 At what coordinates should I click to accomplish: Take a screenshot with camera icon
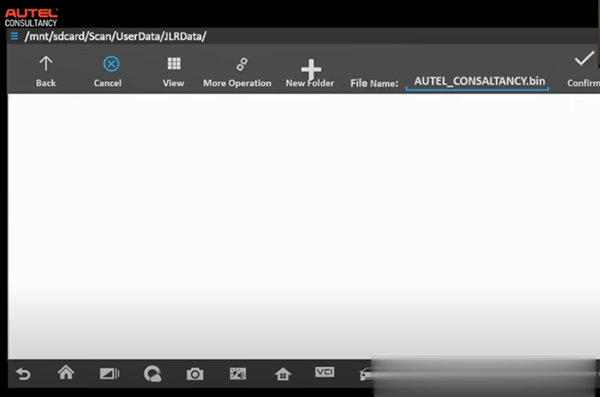pos(195,374)
